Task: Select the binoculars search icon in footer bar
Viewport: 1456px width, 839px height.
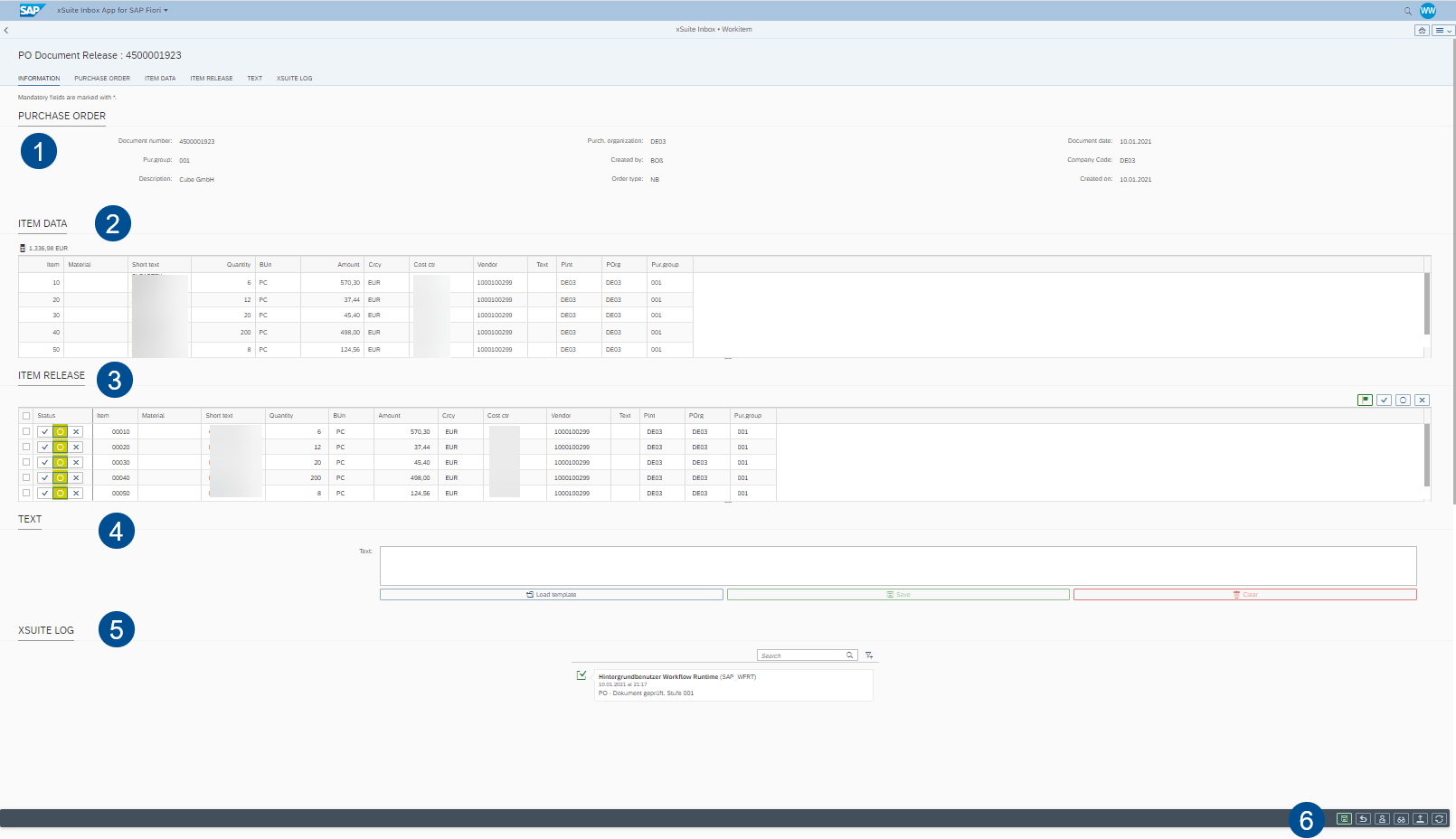Action: [x=1401, y=817]
